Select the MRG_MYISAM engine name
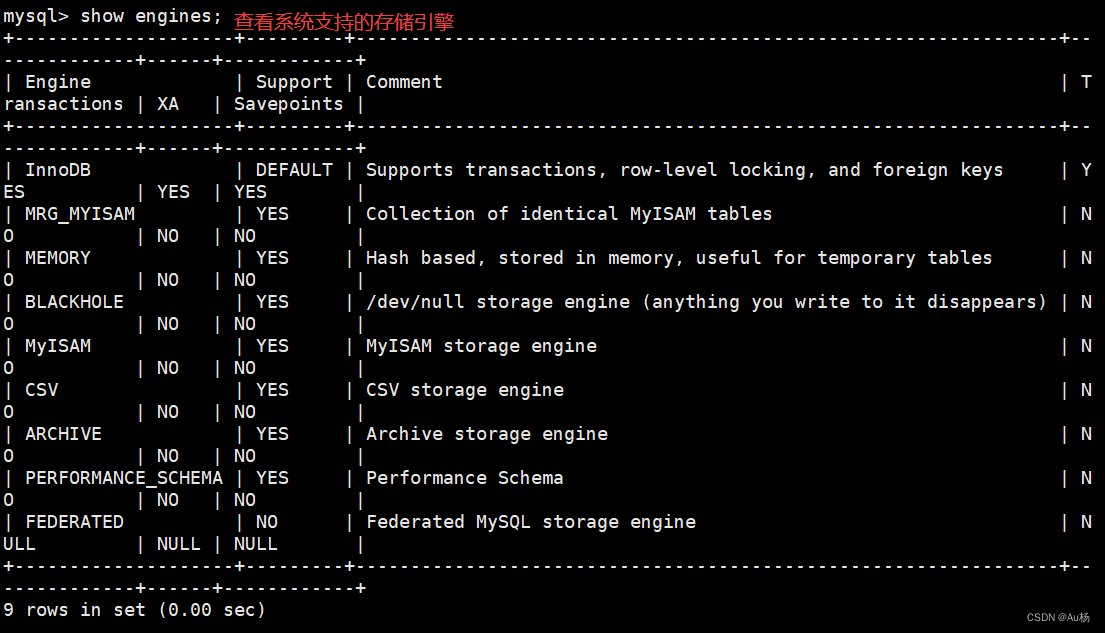This screenshot has width=1106, height=633. pos(80,214)
